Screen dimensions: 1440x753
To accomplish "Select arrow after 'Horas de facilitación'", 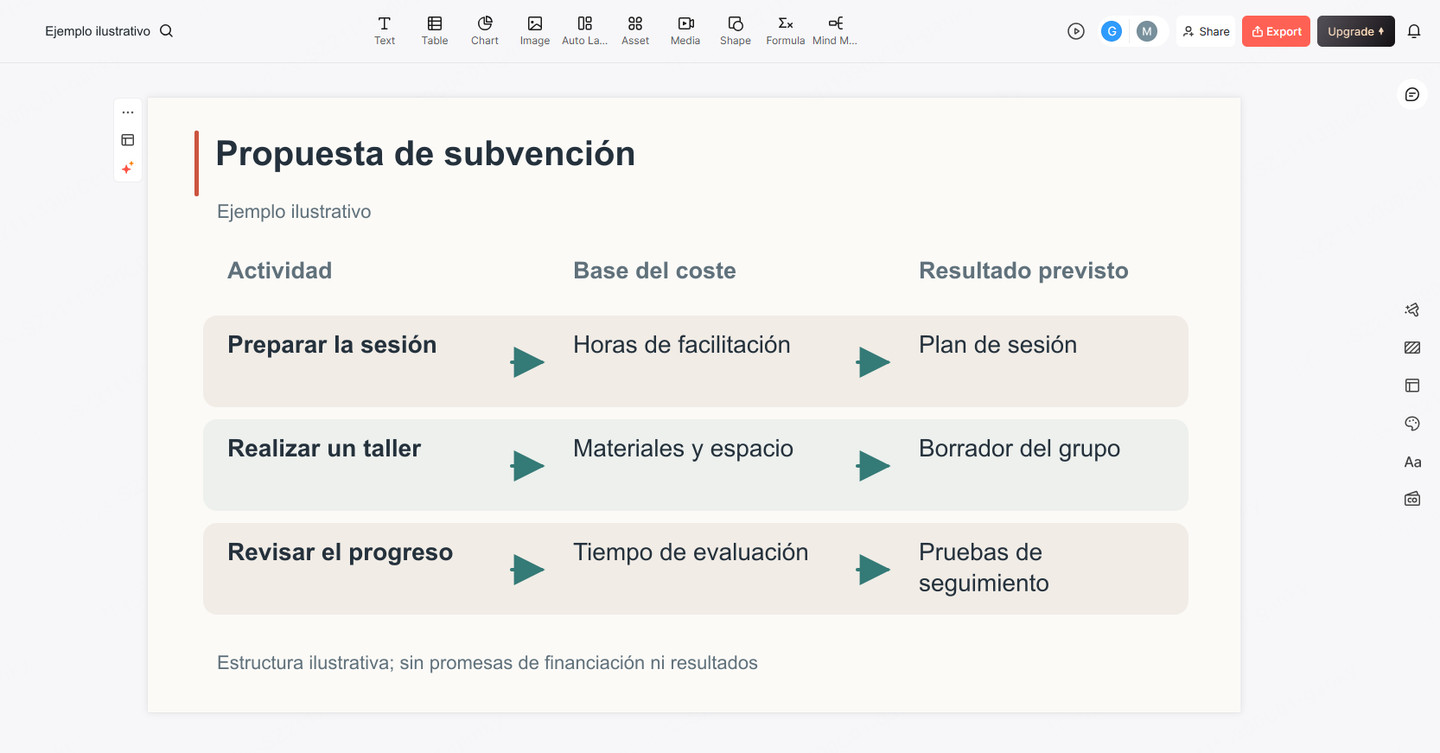I will (873, 362).
